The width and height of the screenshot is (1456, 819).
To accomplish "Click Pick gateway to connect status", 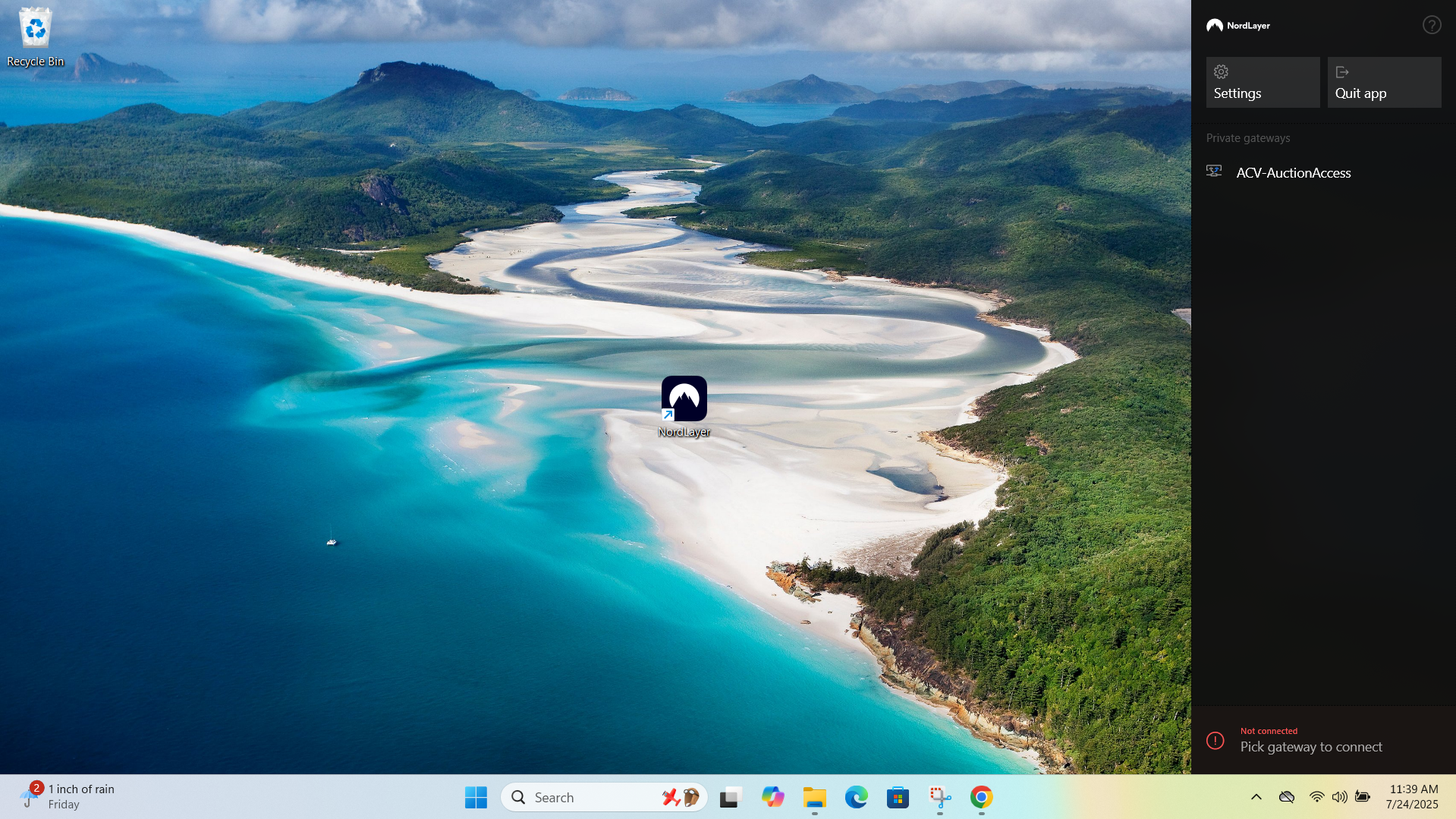I will point(1310,747).
